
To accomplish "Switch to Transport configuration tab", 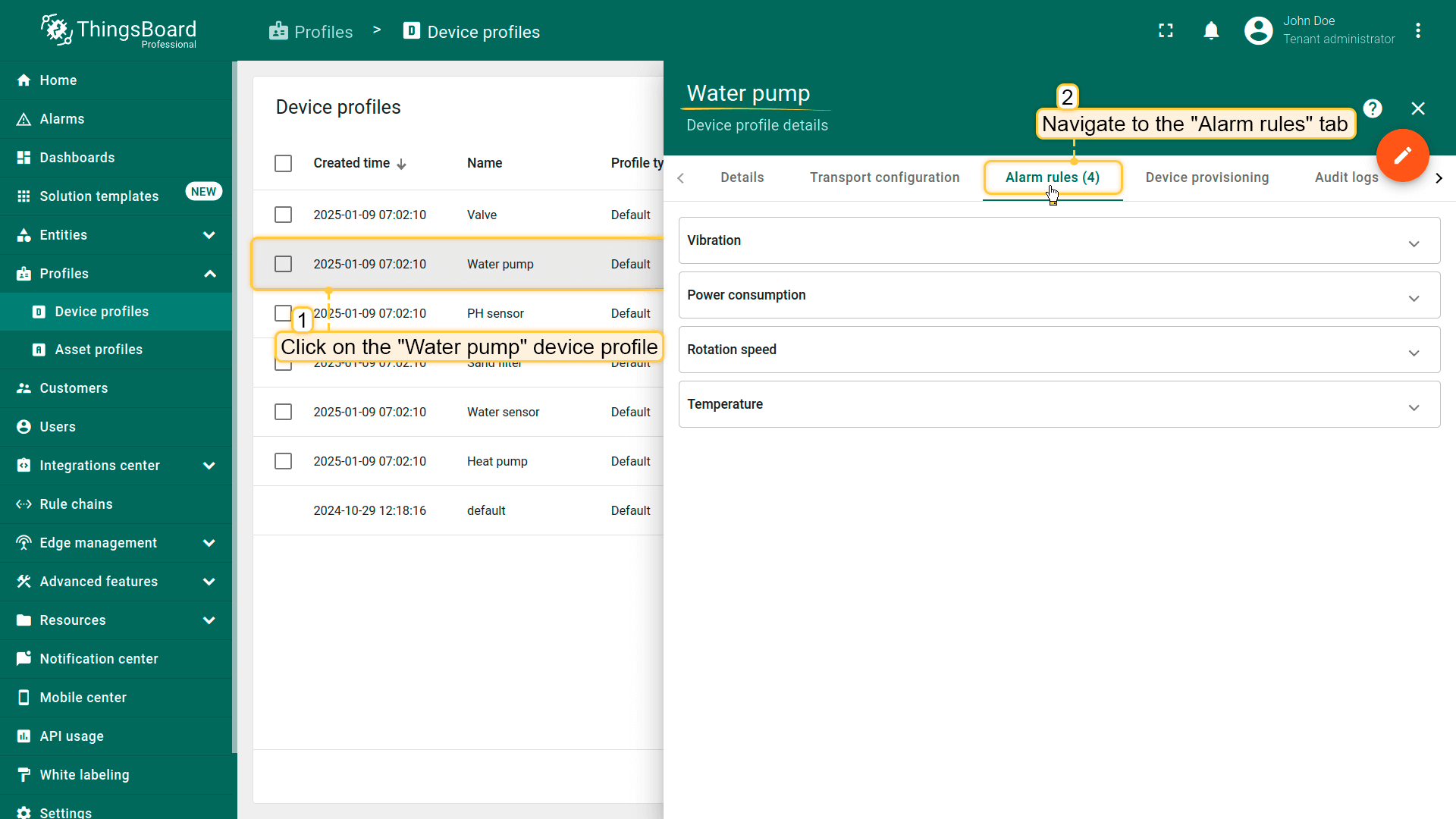I will (x=884, y=177).
